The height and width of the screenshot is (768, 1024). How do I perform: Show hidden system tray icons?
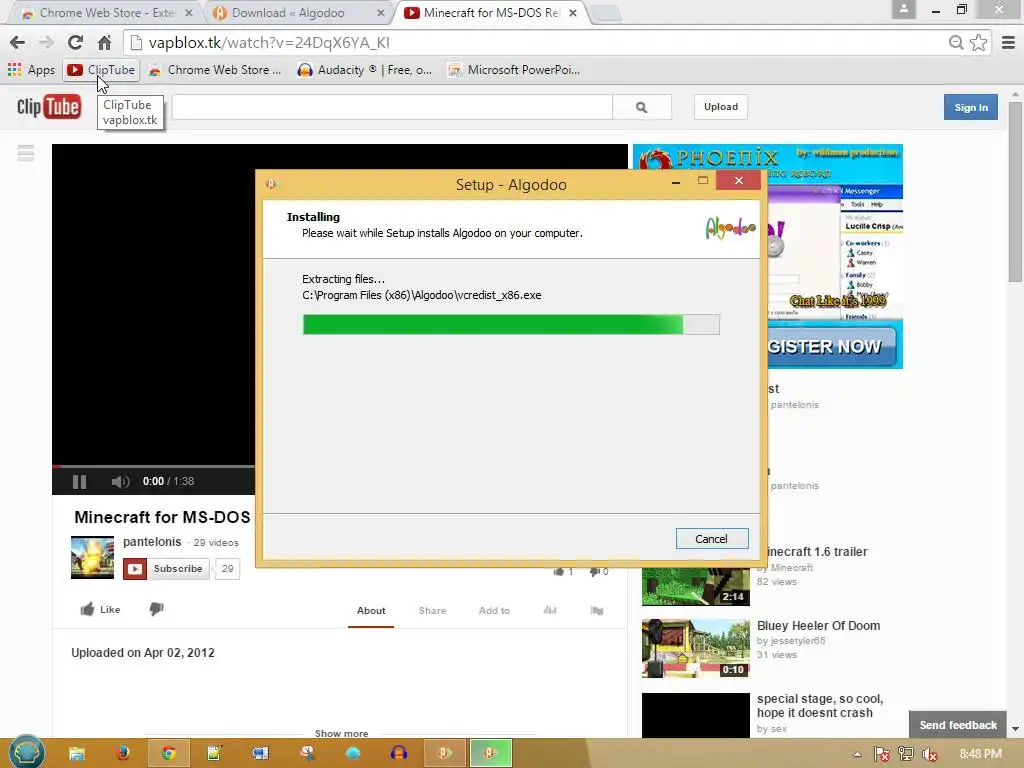point(857,754)
